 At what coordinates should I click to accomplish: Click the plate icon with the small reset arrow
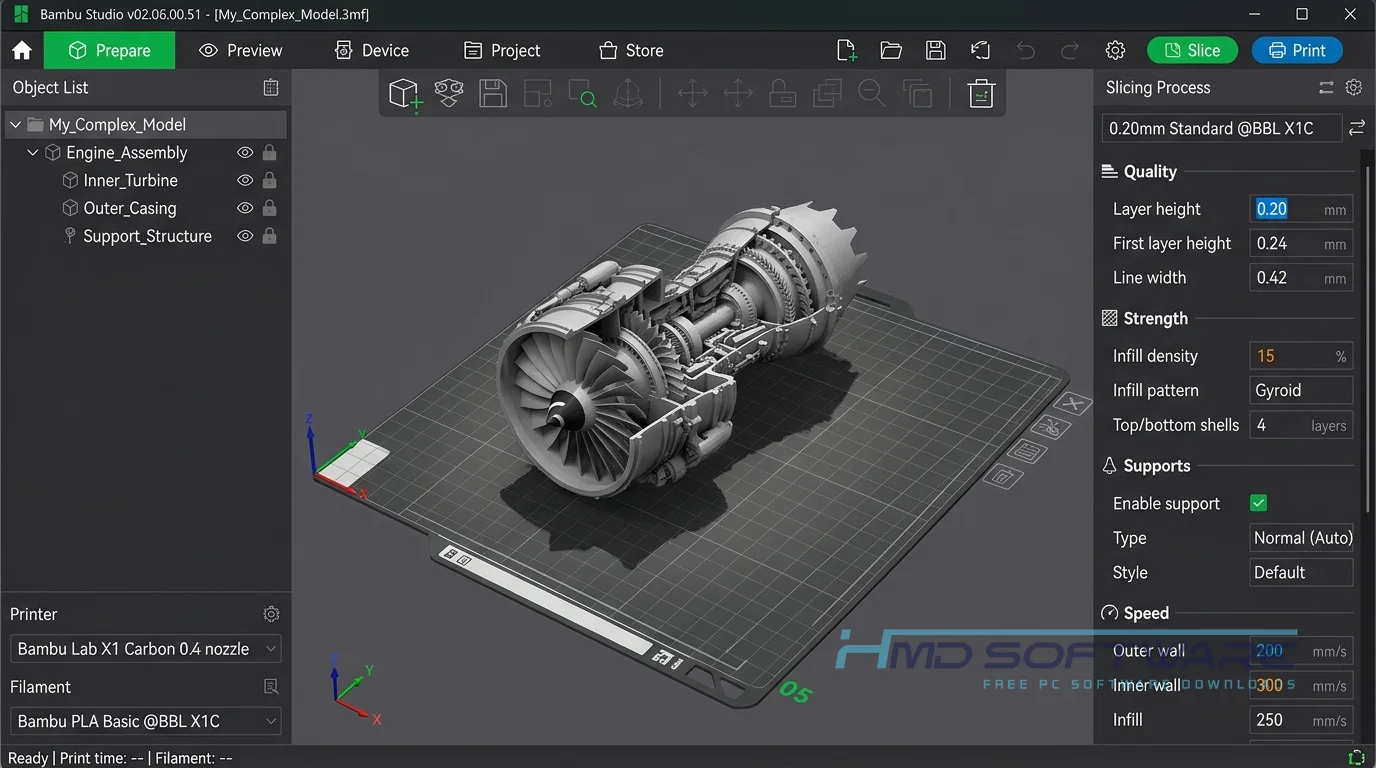[538, 94]
